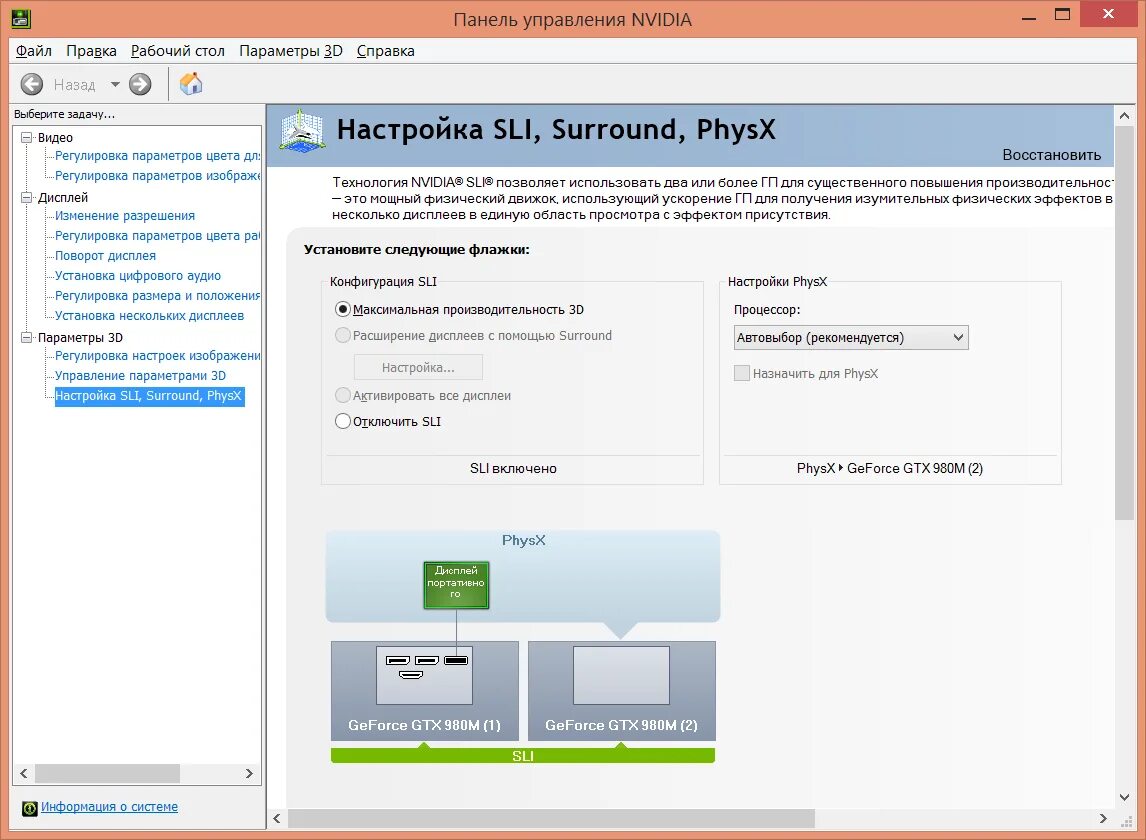
Task: Click the Восстановить link in header
Action: 1052,155
